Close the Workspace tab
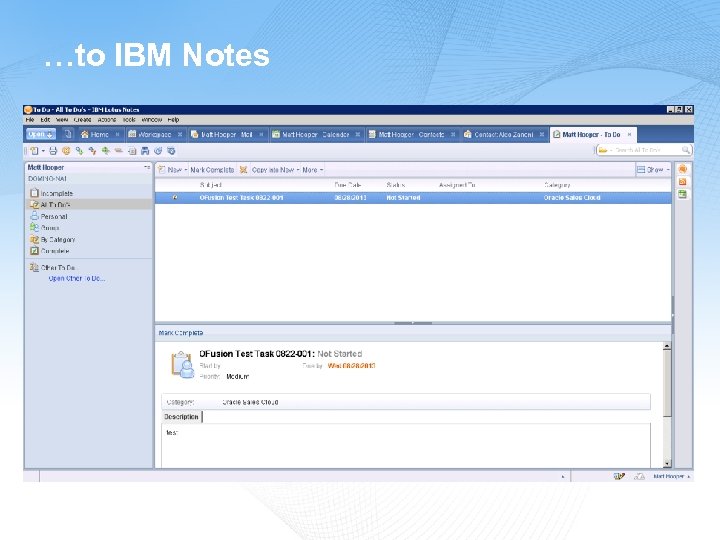 pos(180,135)
